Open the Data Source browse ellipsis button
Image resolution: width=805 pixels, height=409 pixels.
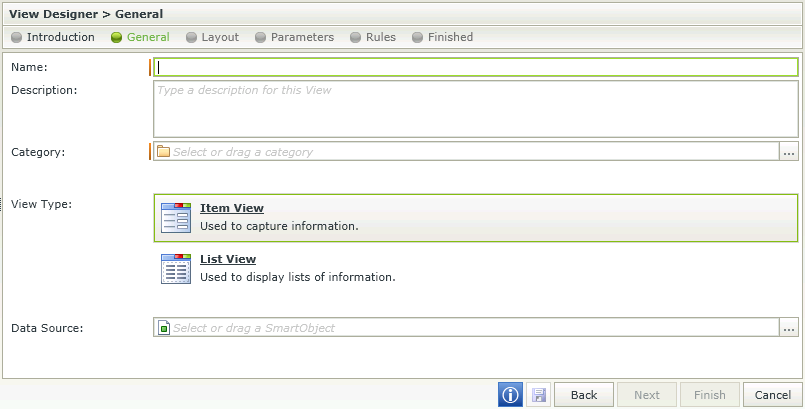(x=789, y=327)
